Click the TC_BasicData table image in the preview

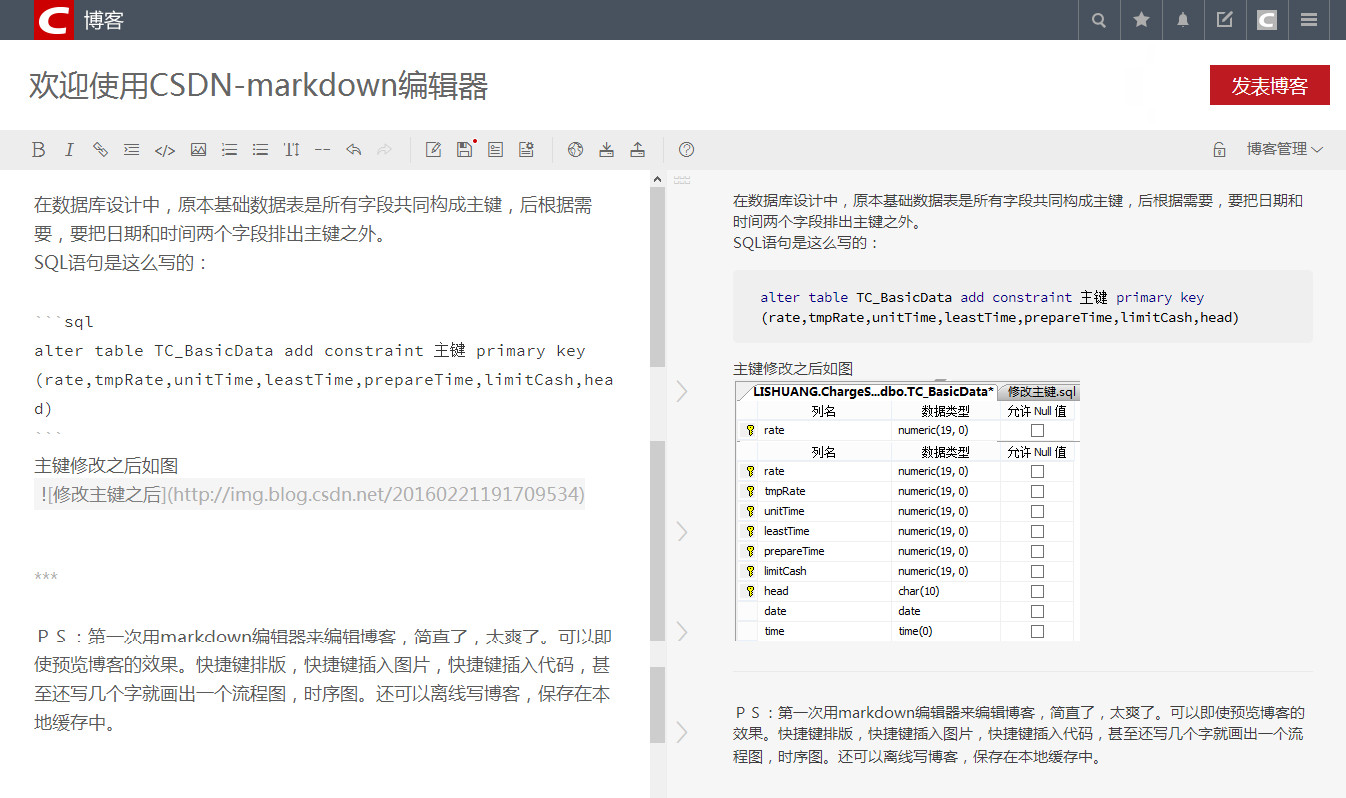907,511
